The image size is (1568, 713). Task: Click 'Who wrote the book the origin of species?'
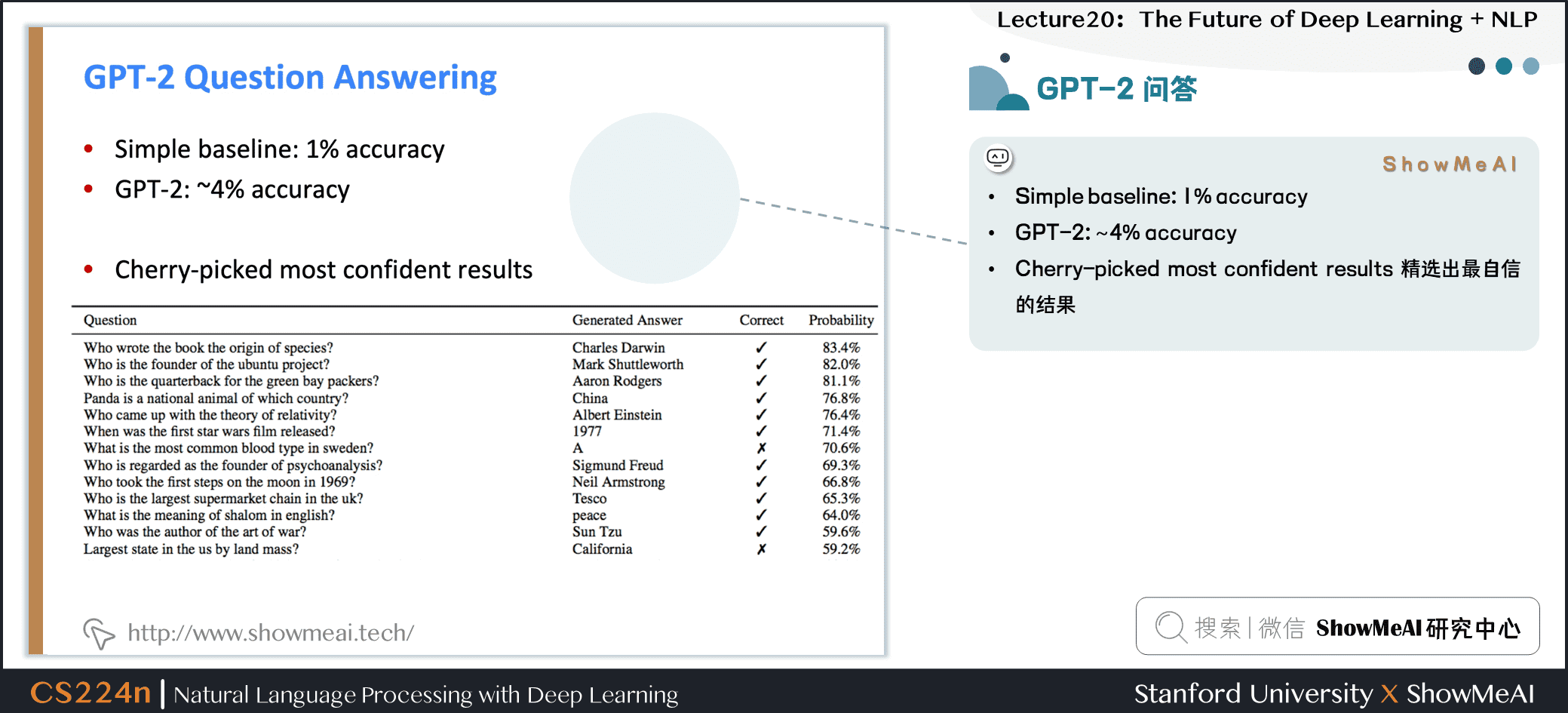(208, 348)
